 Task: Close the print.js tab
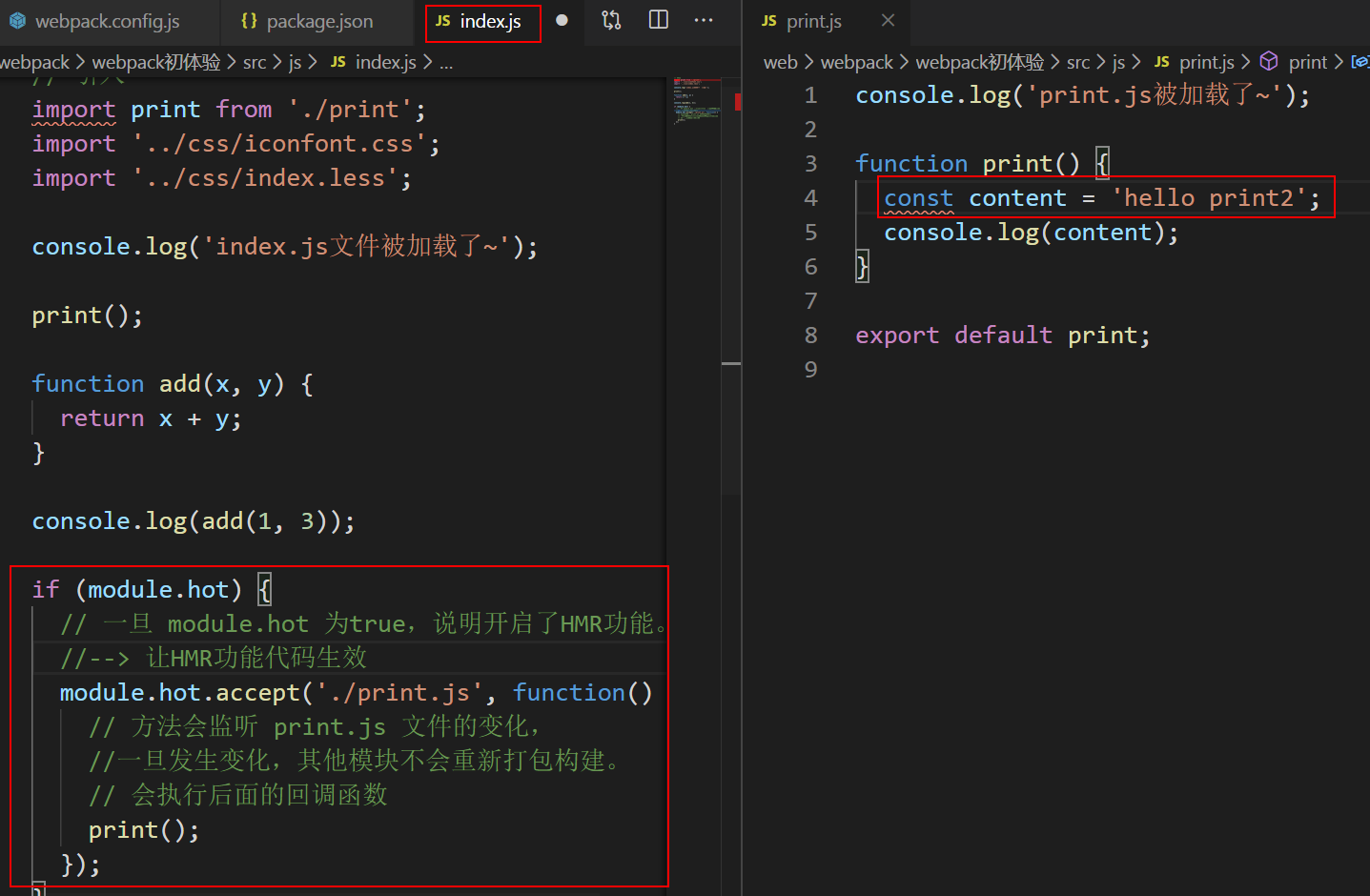888,20
